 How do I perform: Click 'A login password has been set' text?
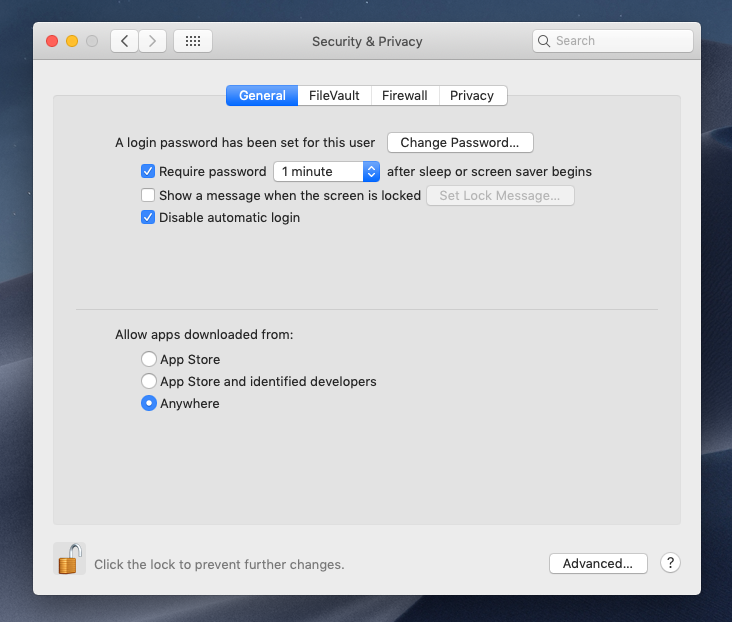coord(245,142)
